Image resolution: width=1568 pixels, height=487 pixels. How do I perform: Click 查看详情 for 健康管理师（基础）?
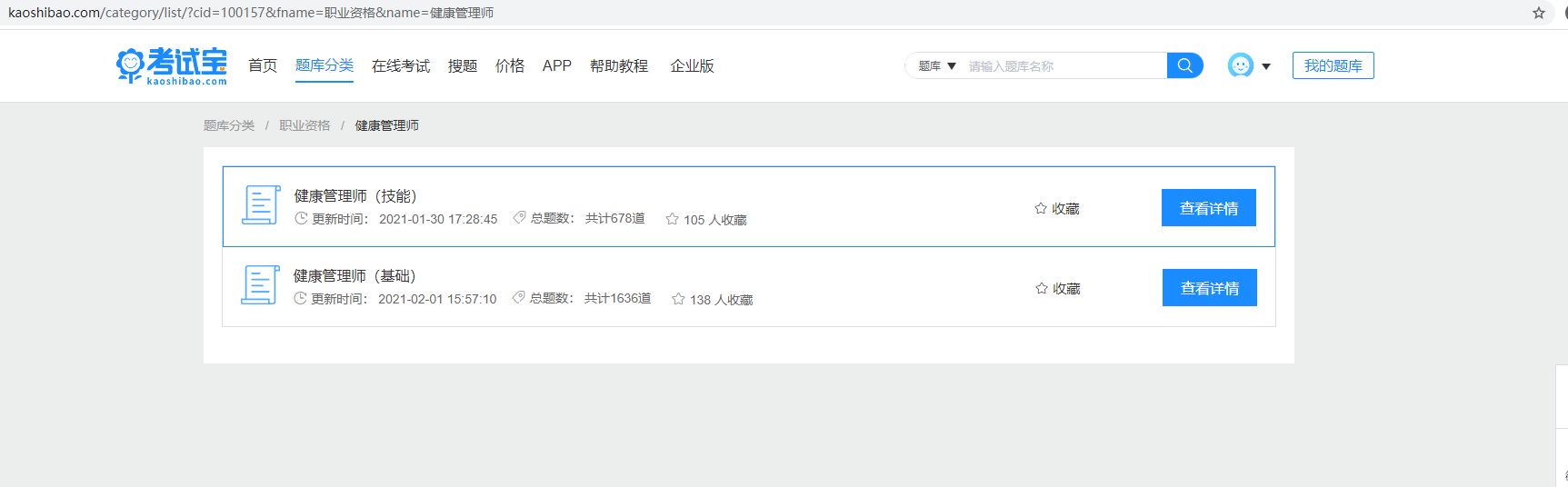[1210, 288]
